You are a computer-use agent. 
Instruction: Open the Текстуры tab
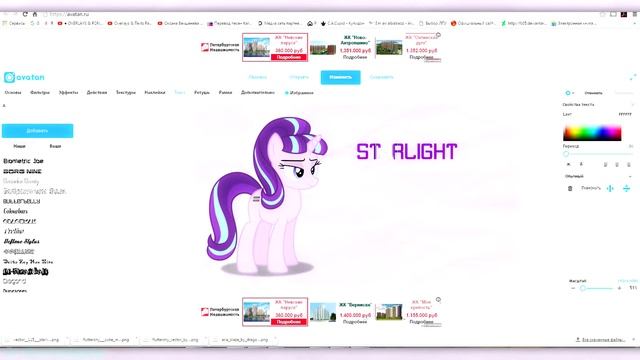click(x=126, y=93)
